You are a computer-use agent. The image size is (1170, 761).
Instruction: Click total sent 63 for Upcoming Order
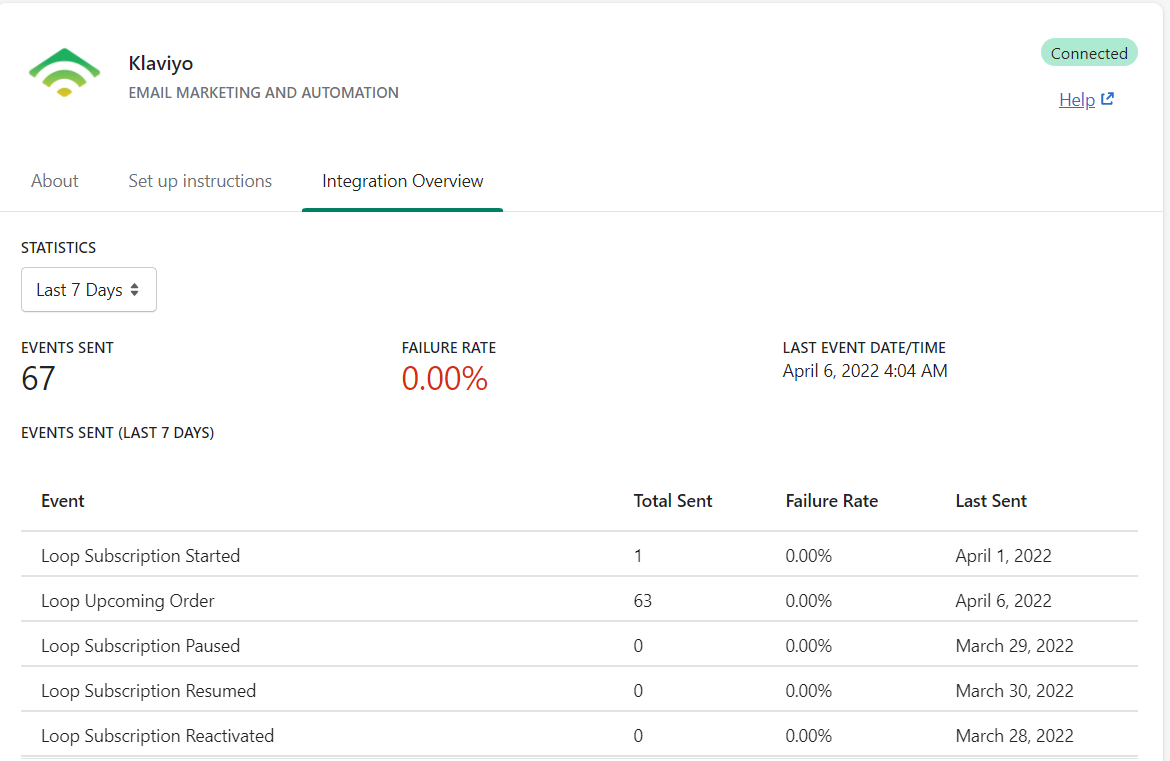[642, 601]
